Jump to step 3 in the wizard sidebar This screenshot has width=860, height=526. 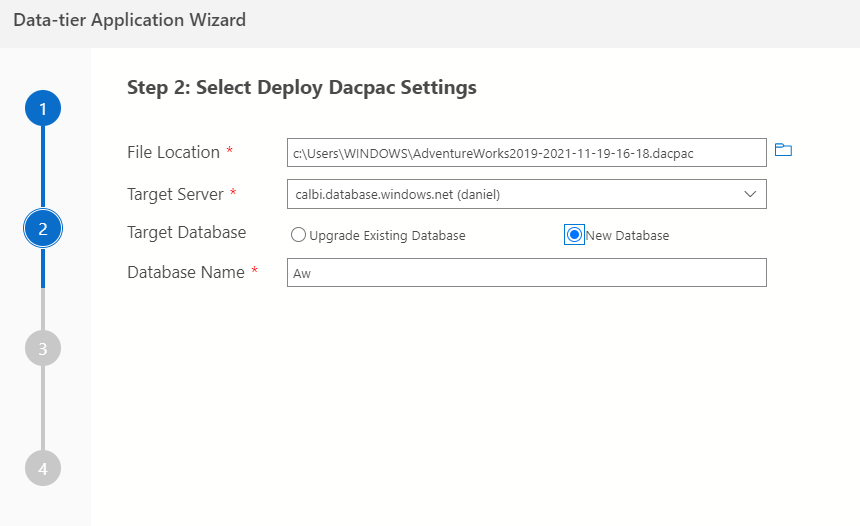[x=43, y=348]
